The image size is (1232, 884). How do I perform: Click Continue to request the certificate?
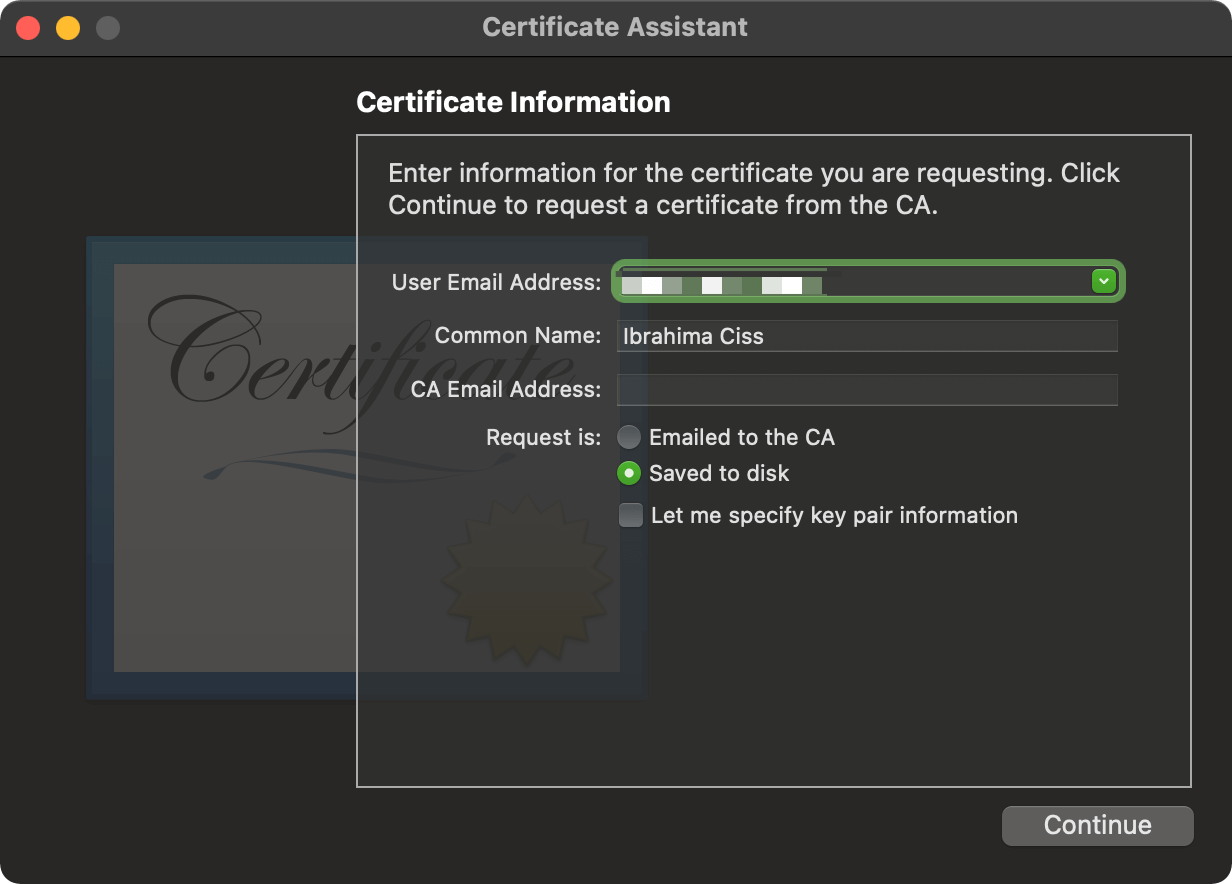click(x=1096, y=825)
